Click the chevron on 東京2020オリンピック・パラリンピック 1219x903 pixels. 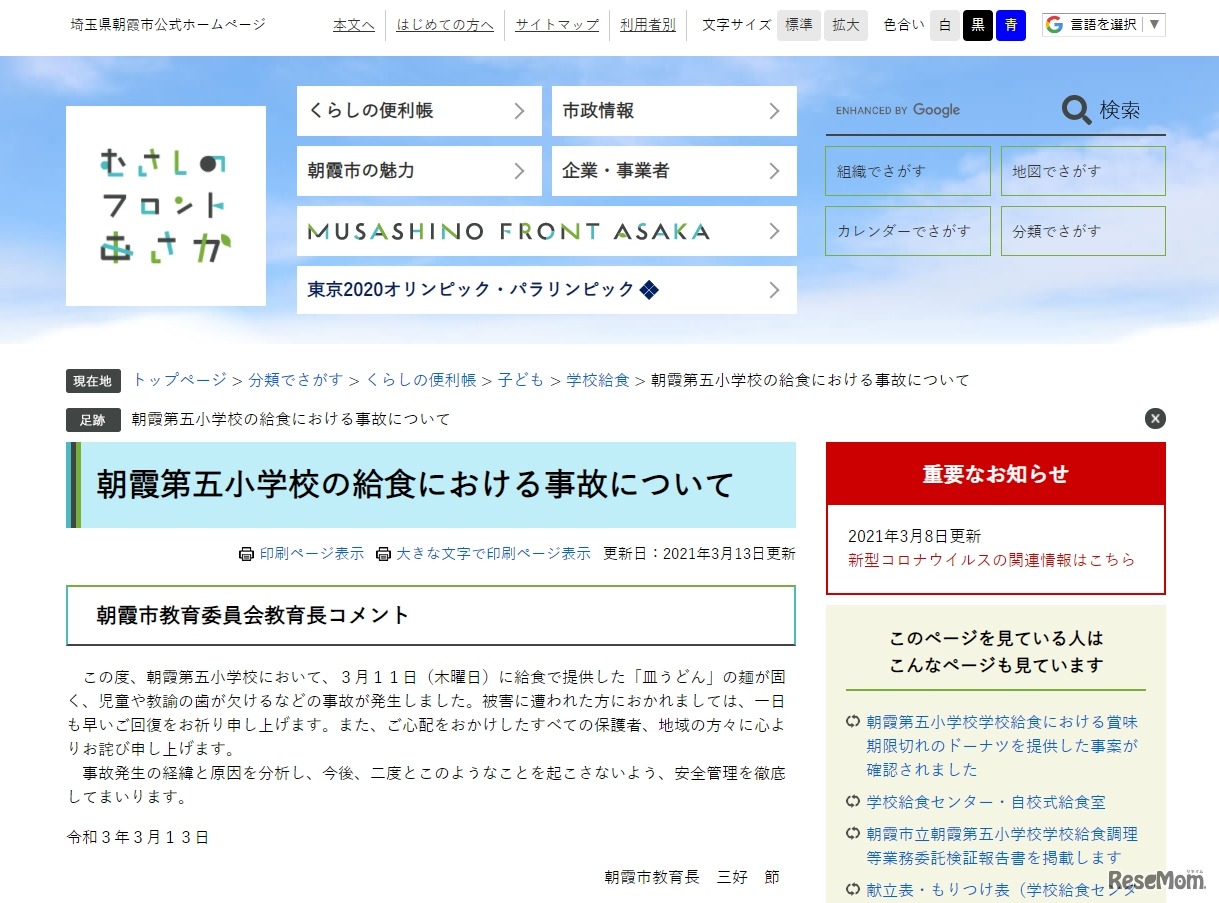(x=774, y=290)
